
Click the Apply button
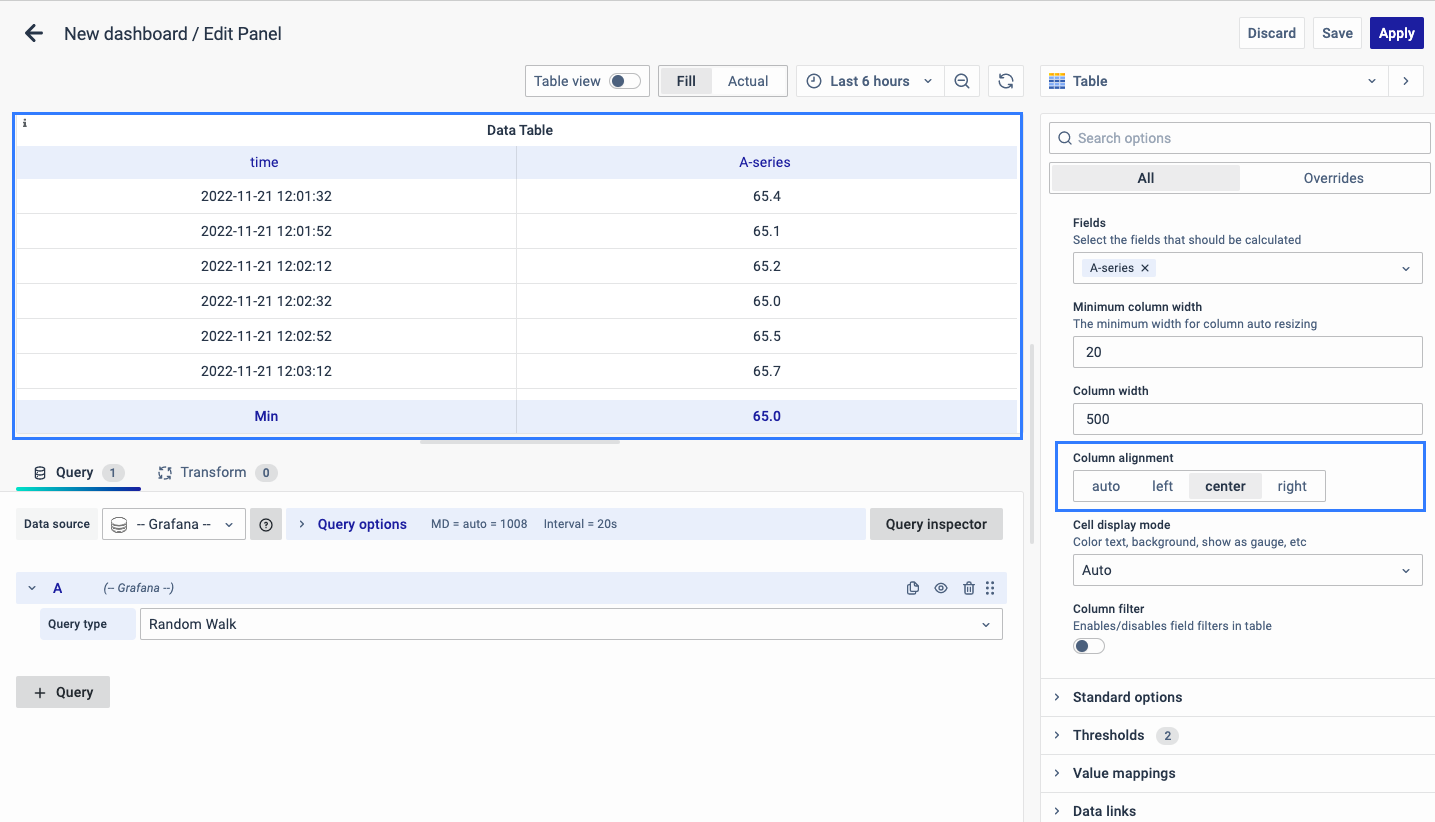(x=1396, y=33)
